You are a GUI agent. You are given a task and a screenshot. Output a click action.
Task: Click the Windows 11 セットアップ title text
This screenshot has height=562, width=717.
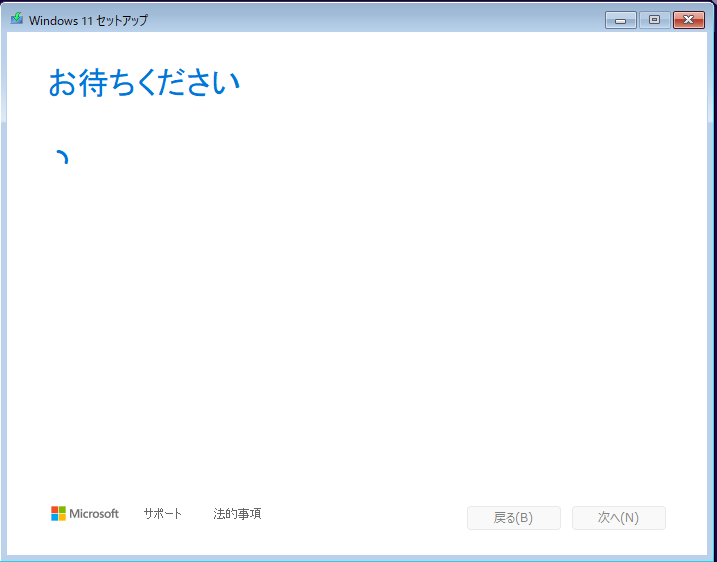click(88, 20)
